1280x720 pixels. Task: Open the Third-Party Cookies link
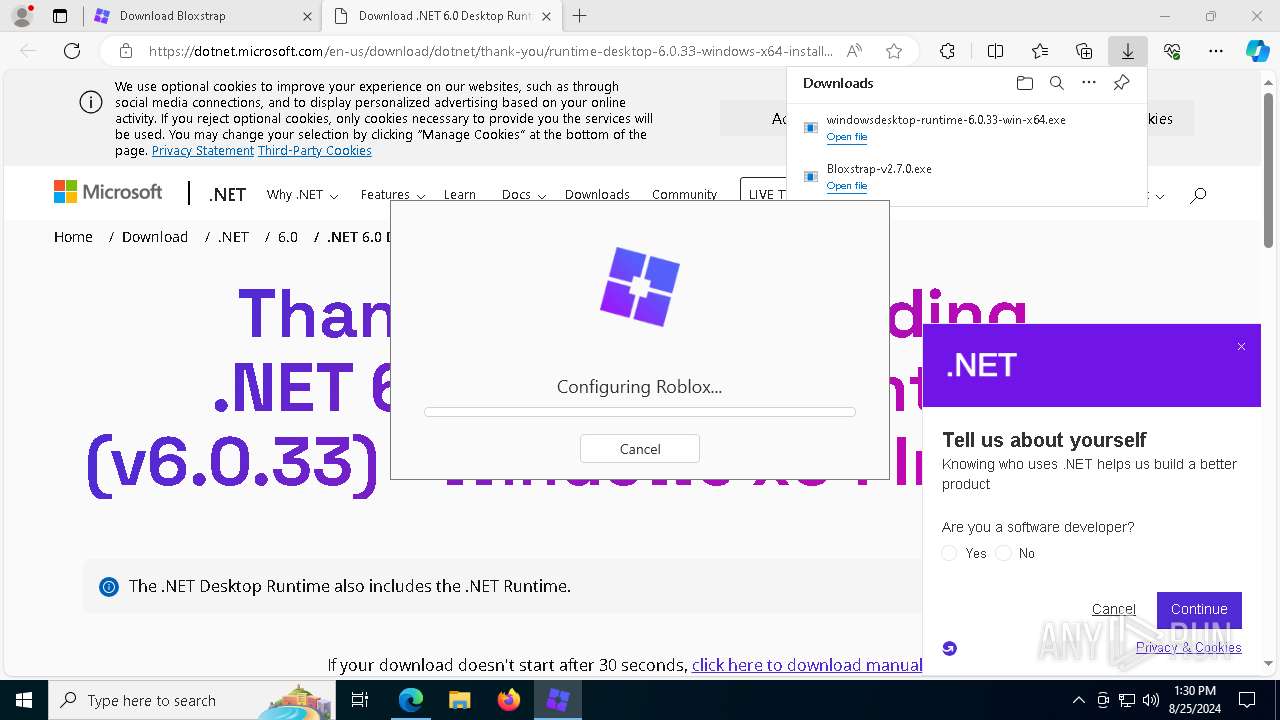pyautogui.click(x=315, y=150)
